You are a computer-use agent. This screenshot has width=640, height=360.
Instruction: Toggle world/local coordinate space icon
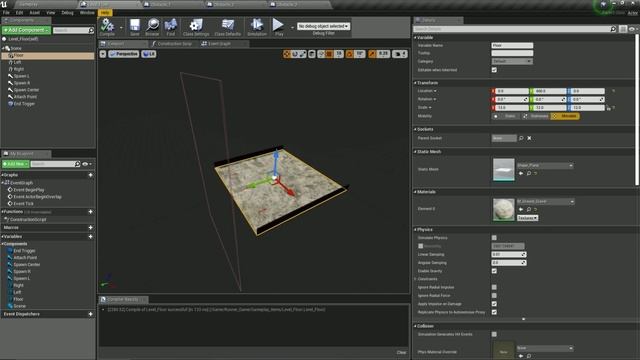tap(312, 54)
